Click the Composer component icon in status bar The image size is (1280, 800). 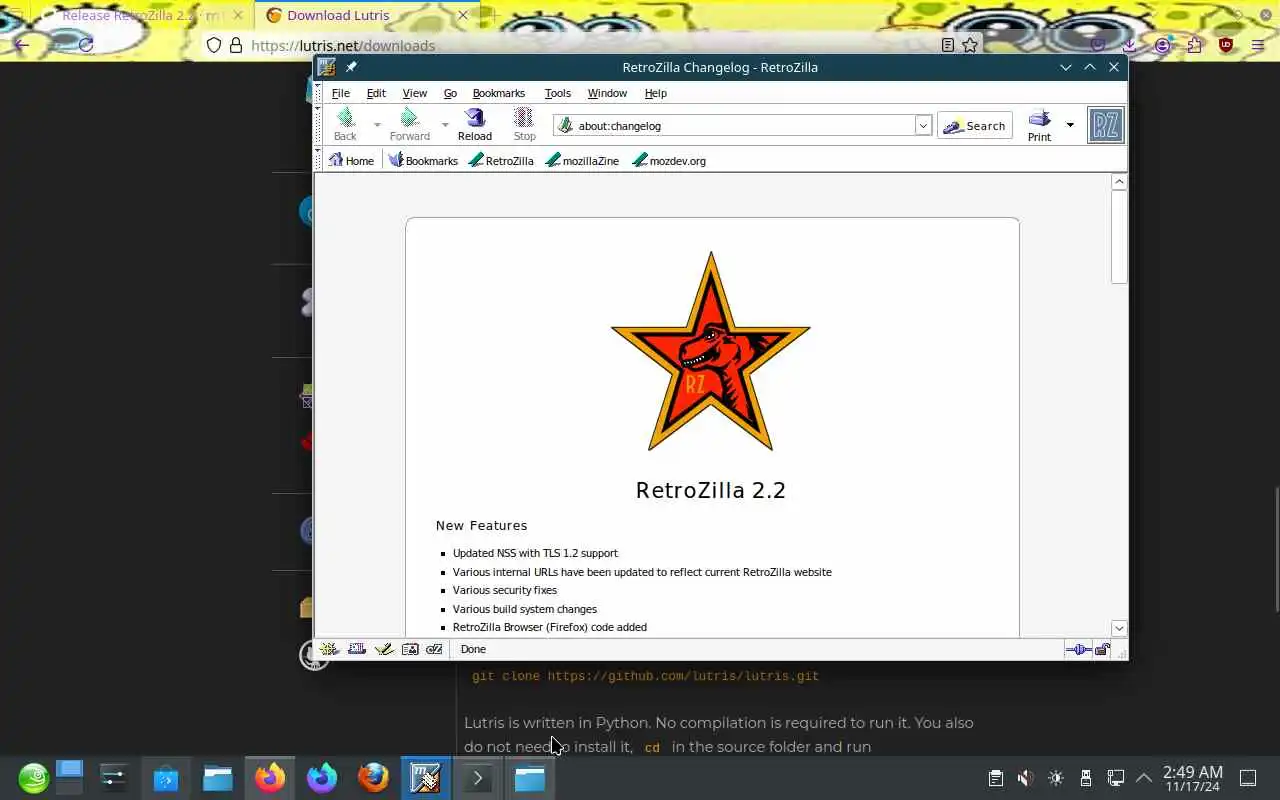pyautogui.click(x=383, y=649)
